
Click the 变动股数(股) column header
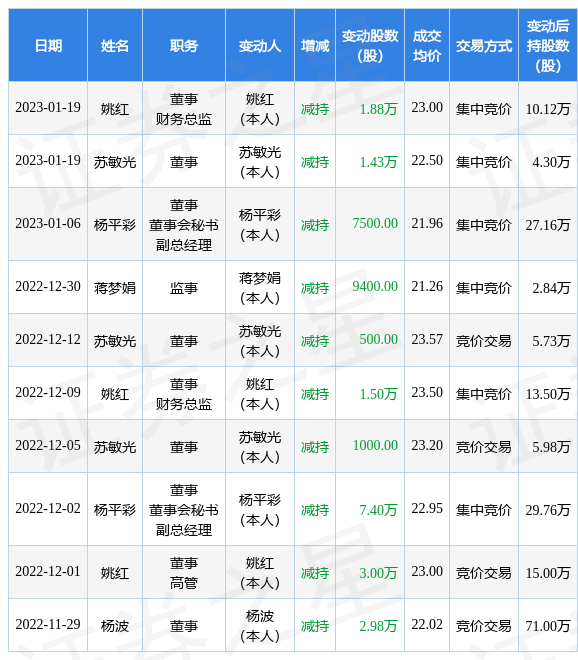pos(370,45)
